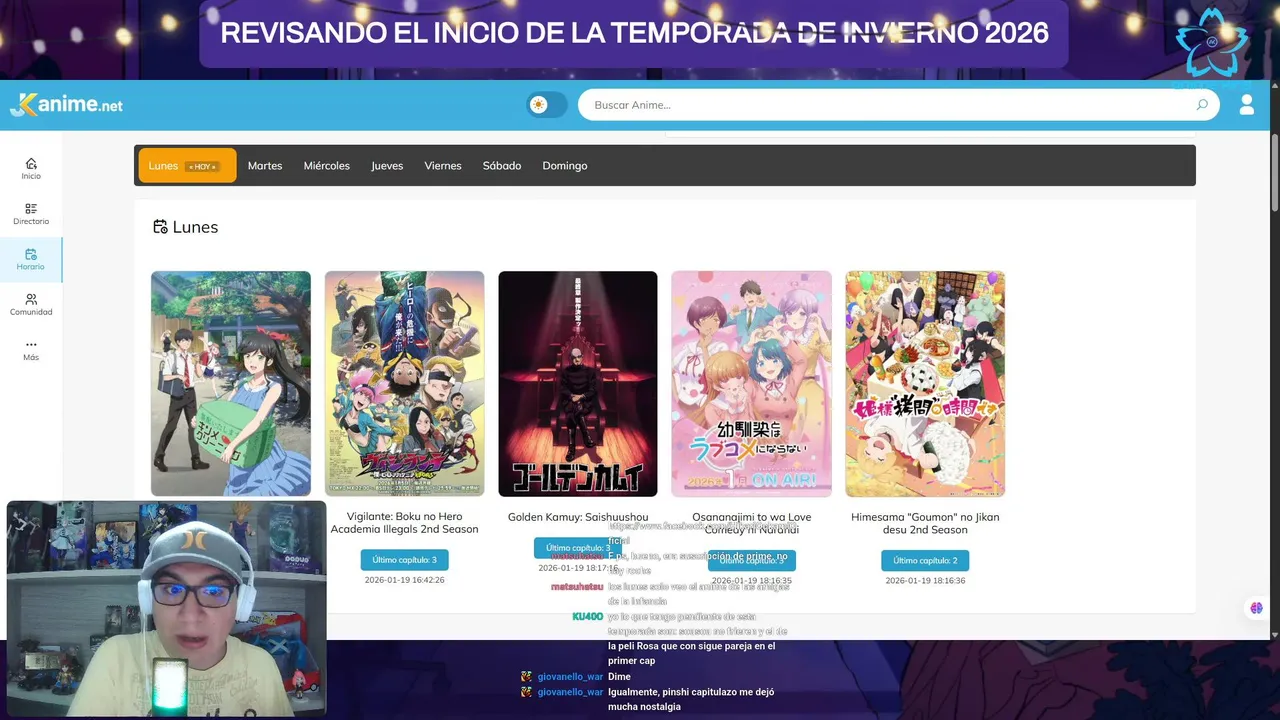Image resolution: width=1280 pixels, height=720 pixels.
Task: Click Último capítulo: 2 under Himesama
Action: point(925,560)
